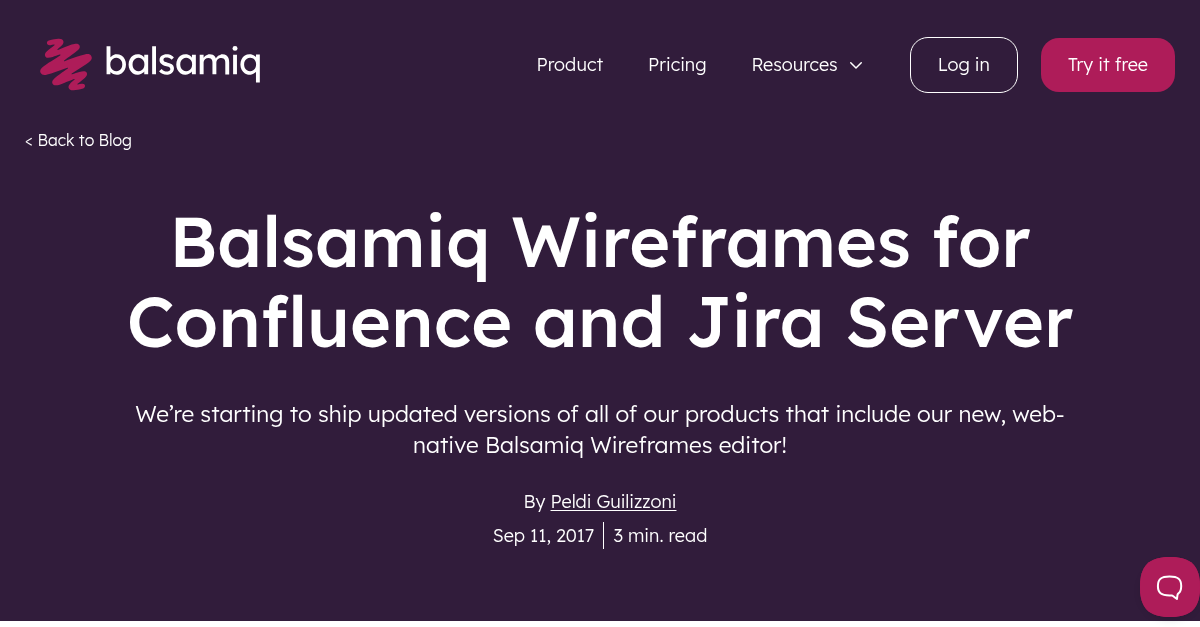Click the balsamiq wordmark text
Screen dimensions: 1200x627
[183, 63]
